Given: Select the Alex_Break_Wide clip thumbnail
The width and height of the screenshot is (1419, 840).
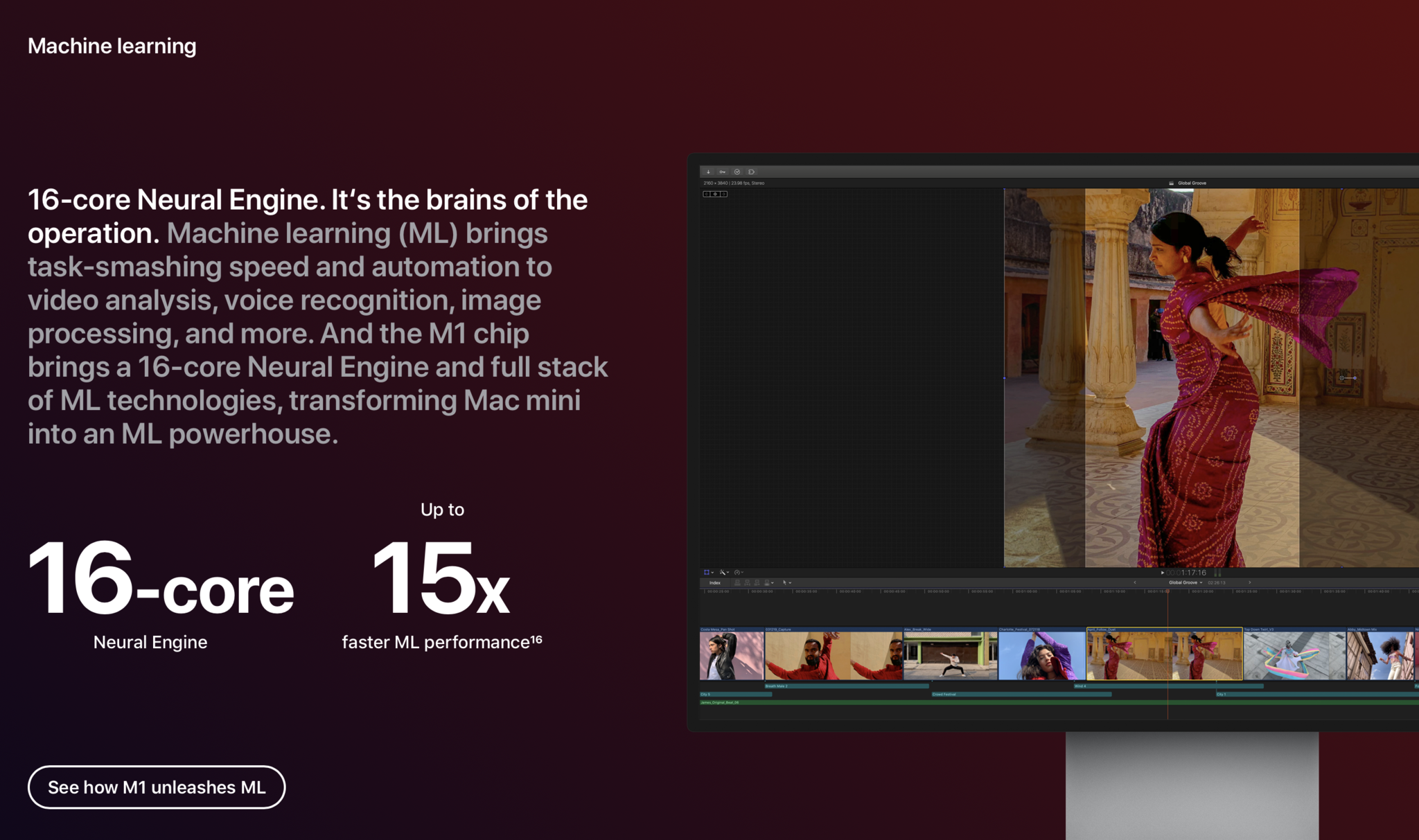Looking at the screenshot, I should pyautogui.click(x=950, y=655).
